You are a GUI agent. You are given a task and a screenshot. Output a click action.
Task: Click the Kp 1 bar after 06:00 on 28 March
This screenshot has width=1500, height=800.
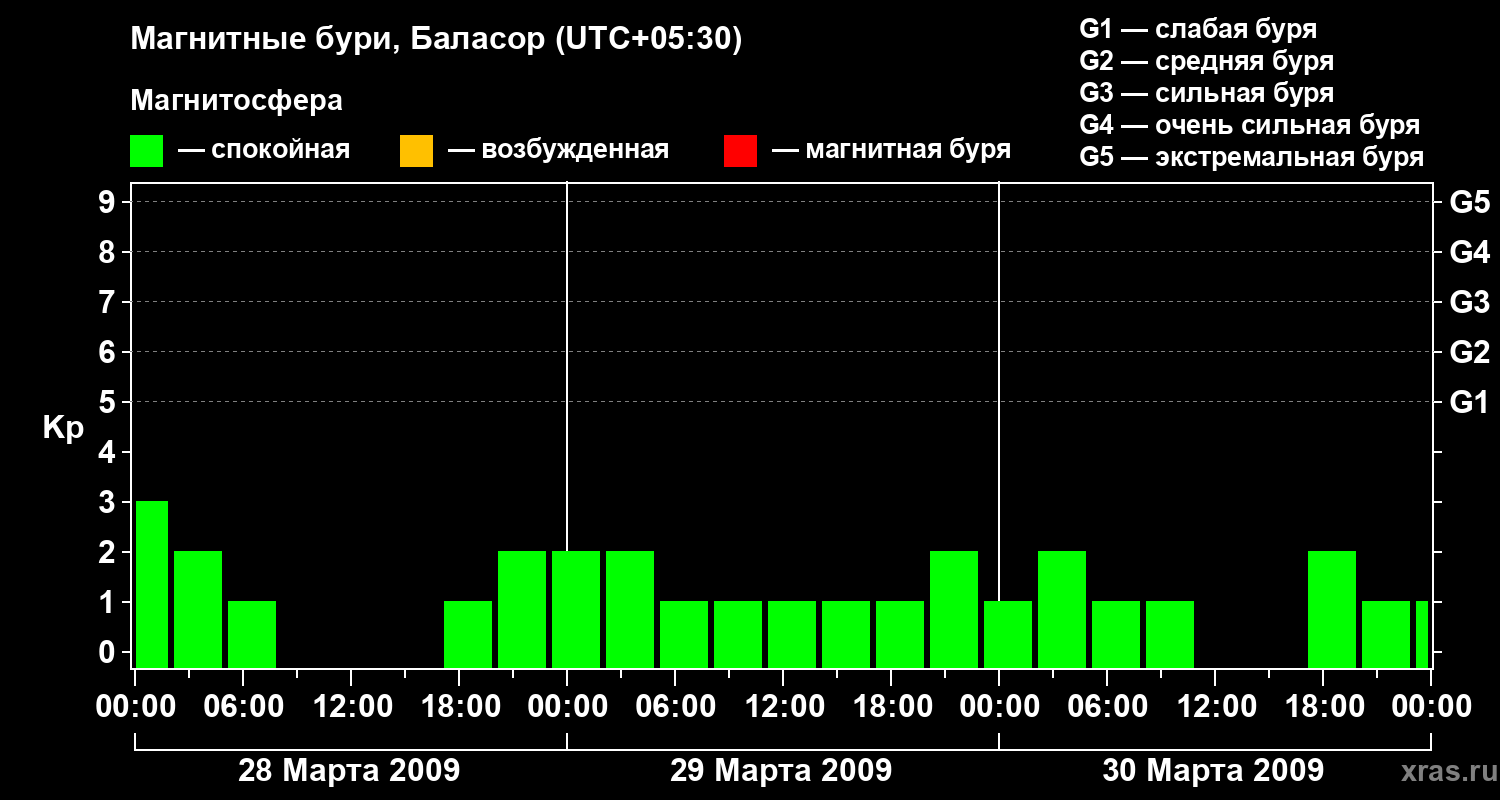point(252,634)
